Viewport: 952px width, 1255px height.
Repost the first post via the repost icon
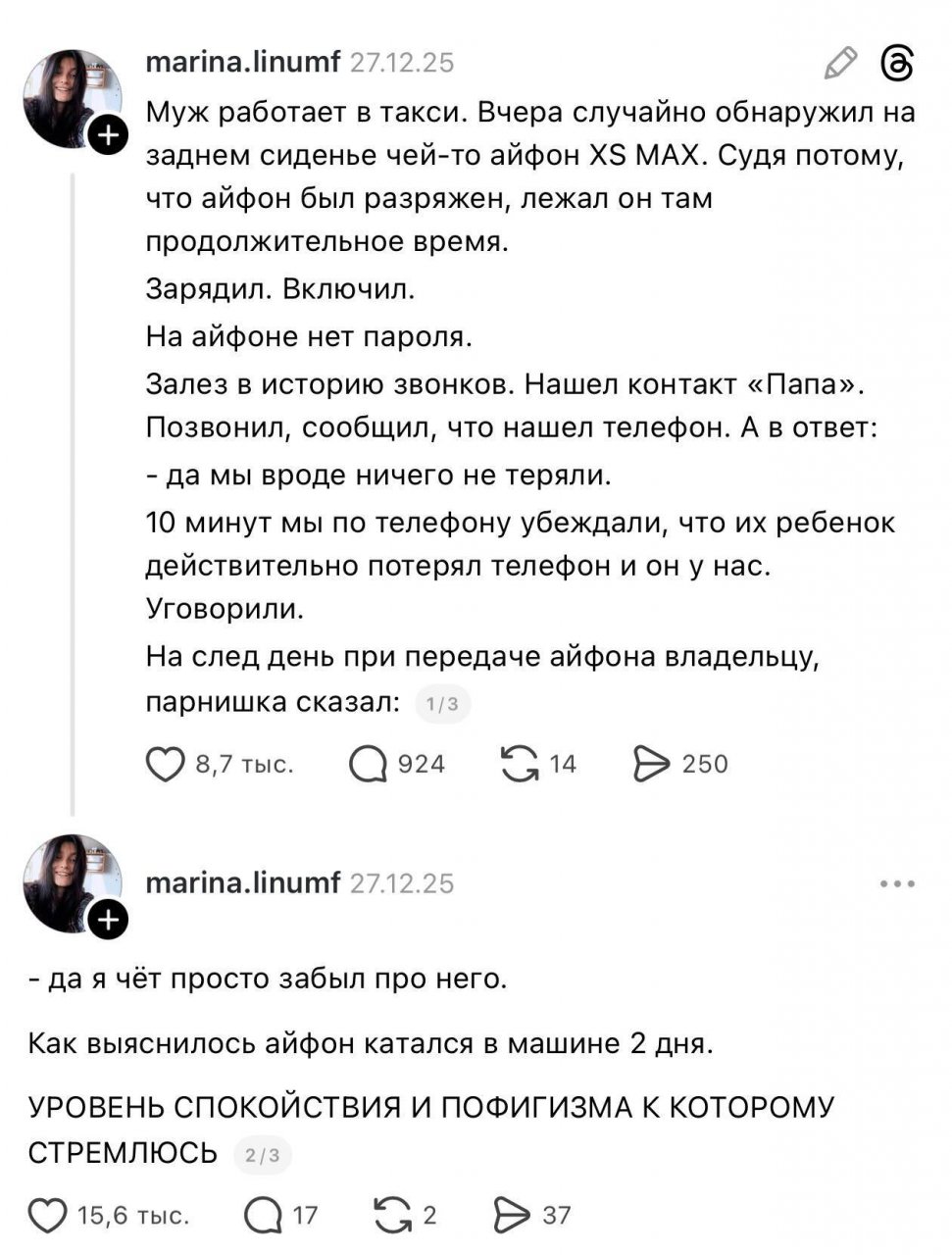coord(522,762)
